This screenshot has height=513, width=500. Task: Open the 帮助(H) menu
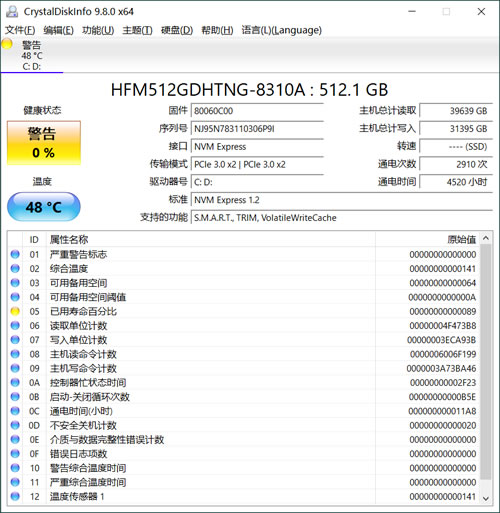click(217, 30)
